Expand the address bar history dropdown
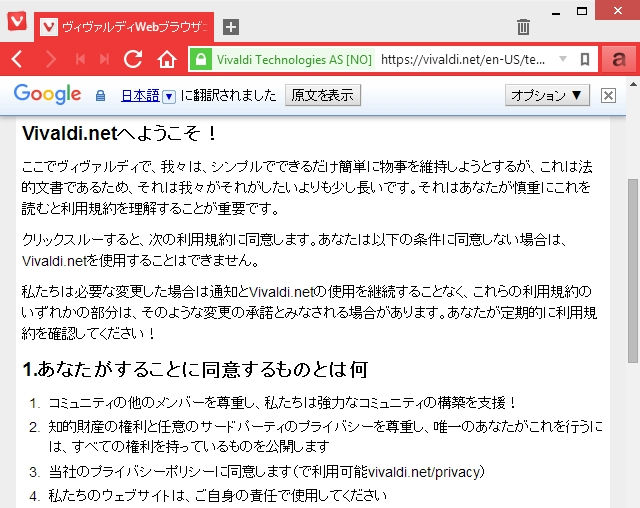640x508 pixels. coord(562,59)
